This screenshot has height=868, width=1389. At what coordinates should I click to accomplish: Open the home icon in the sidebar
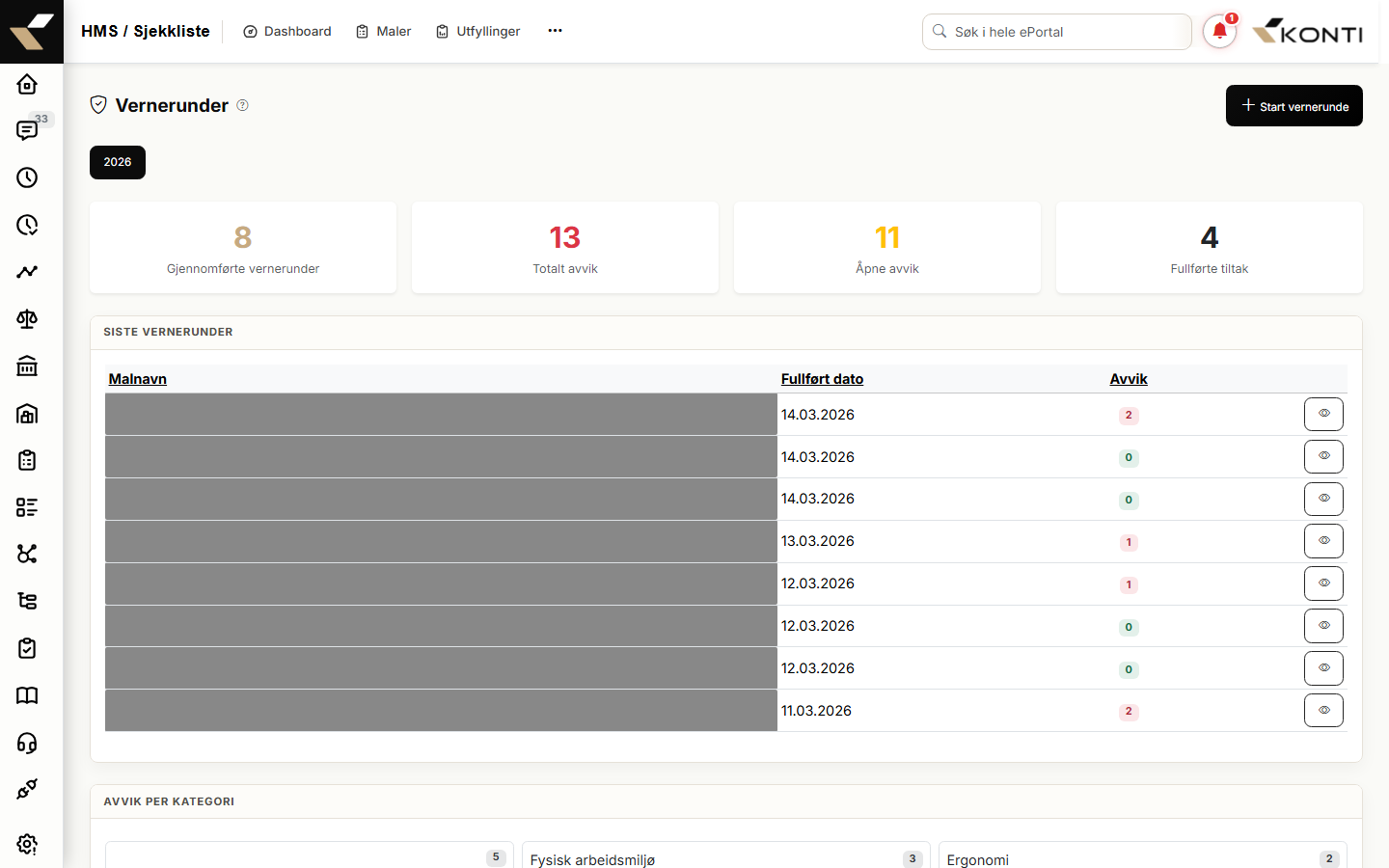coord(27,84)
